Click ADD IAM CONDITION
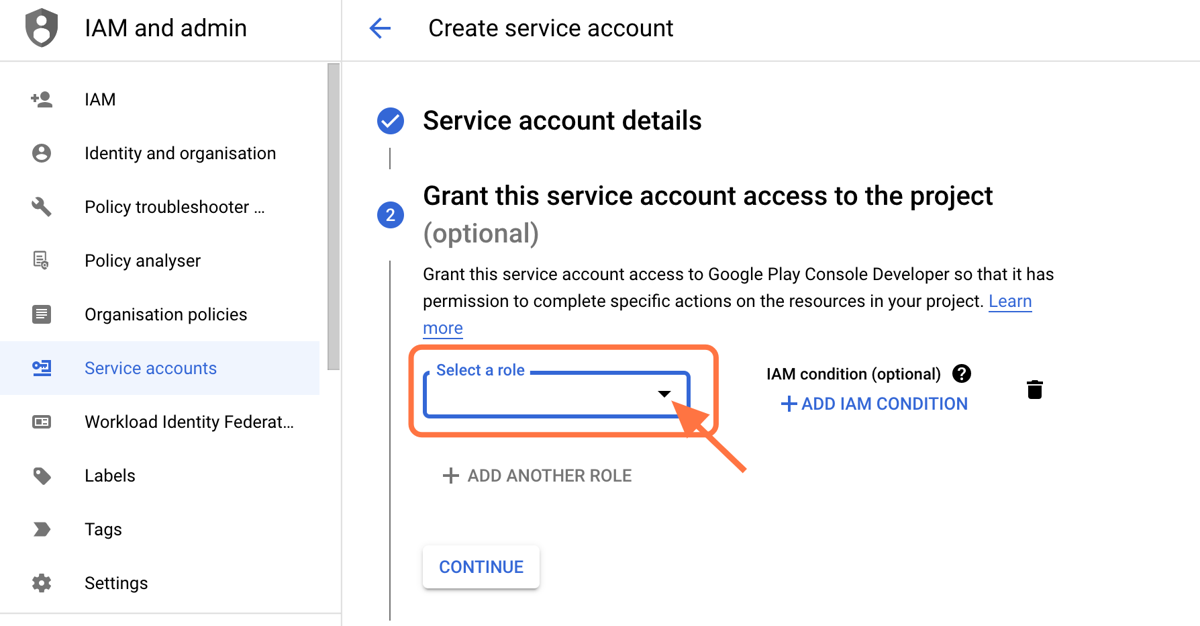The image size is (1200, 626). coord(873,404)
